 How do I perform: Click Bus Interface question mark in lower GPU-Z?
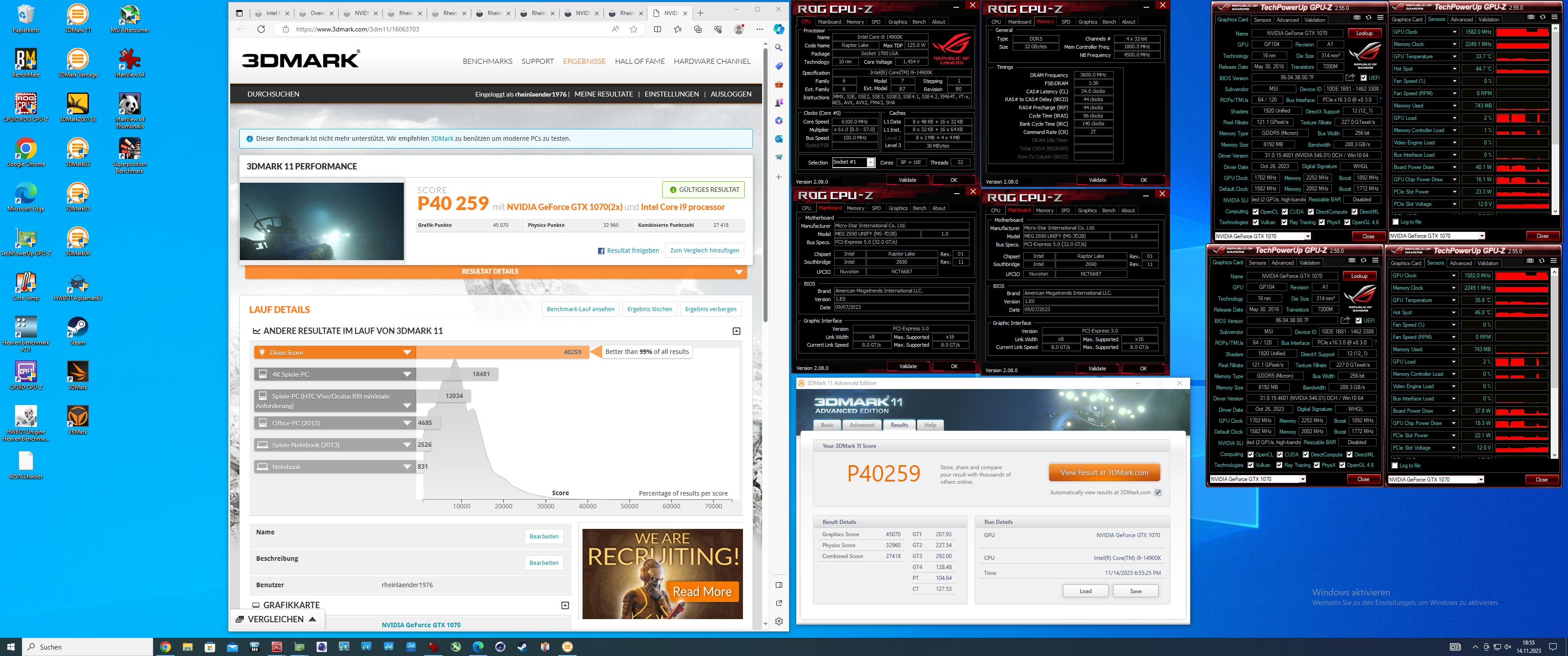tap(1376, 343)
